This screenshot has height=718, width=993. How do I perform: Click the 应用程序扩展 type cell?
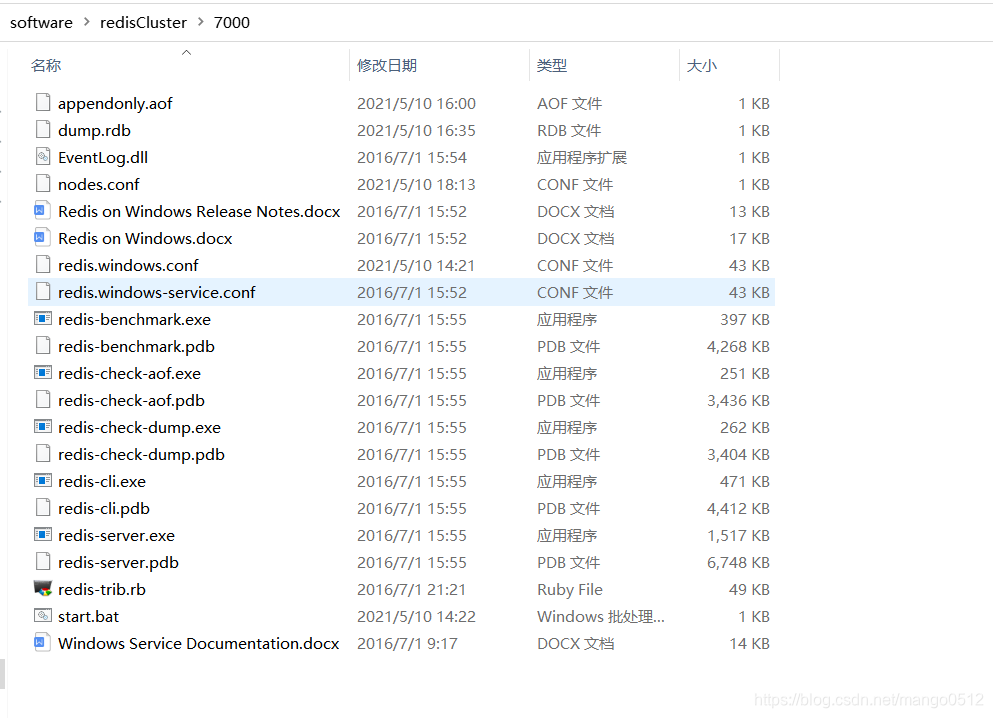582,157
